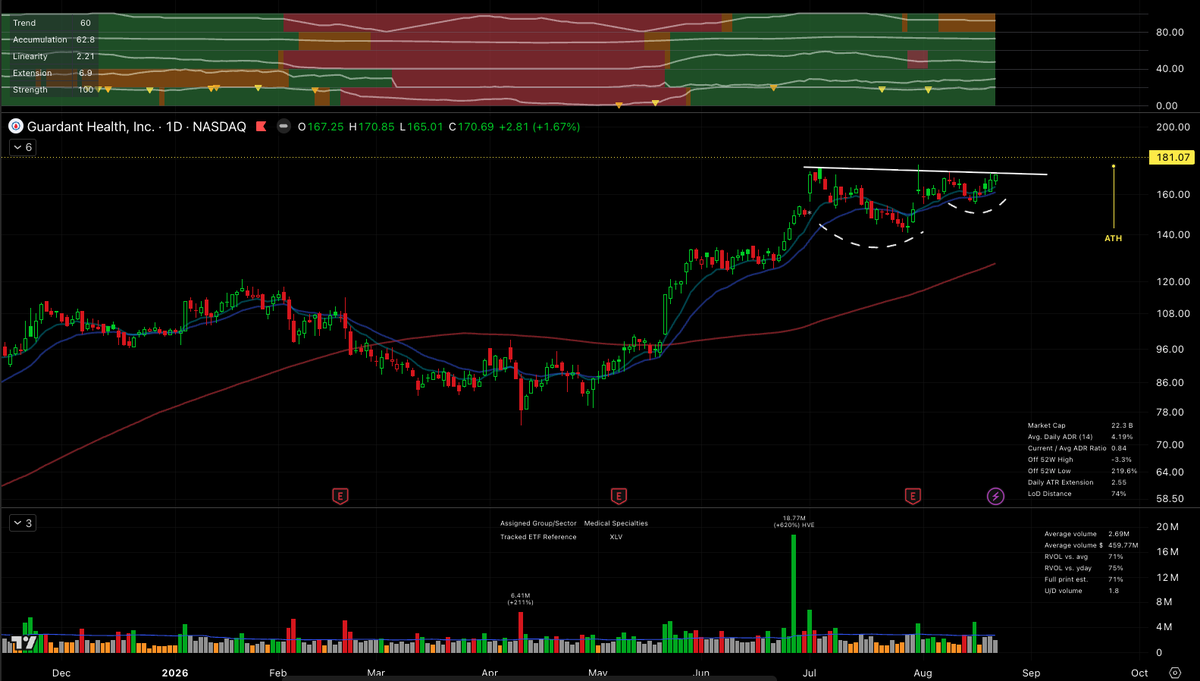Click the 181.07 price label on axis
This screenshot has width=1200, height=681.
pyautogui.click(x=1173, y=158)
